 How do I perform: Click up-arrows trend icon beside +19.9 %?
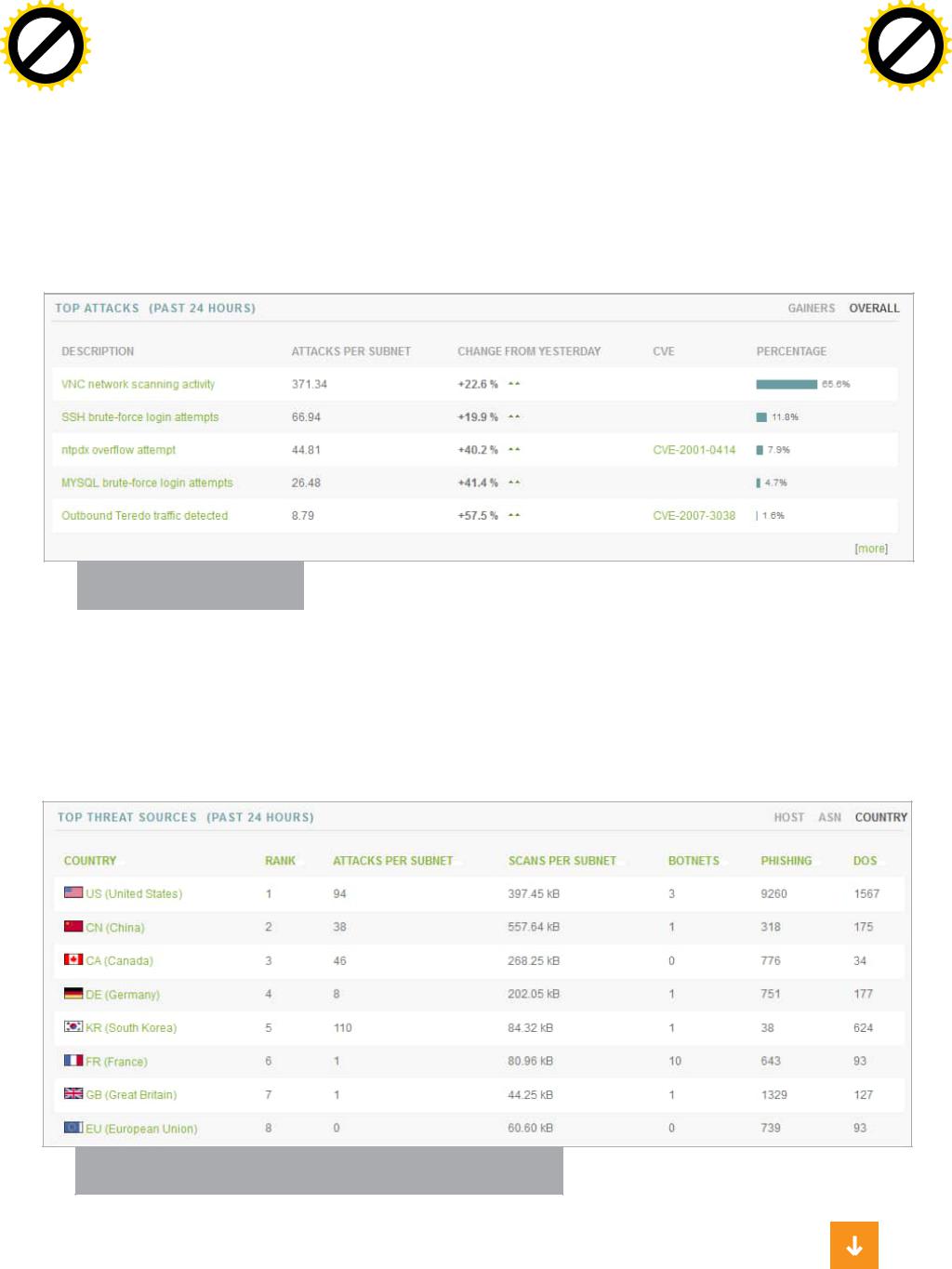(x=514, y=416)
